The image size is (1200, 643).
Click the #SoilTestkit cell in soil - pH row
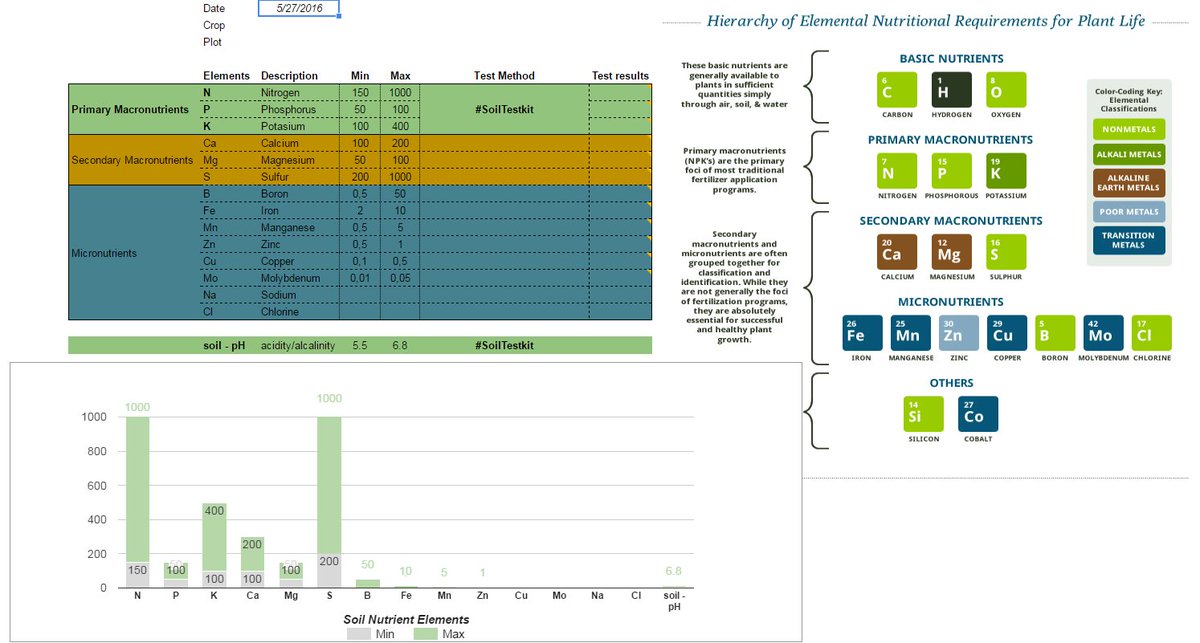click(504, 345)
